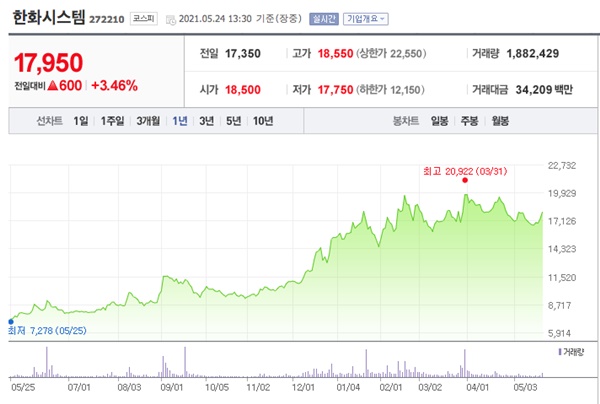Click the 19,929 y-axis label

[x=562, y=194]
